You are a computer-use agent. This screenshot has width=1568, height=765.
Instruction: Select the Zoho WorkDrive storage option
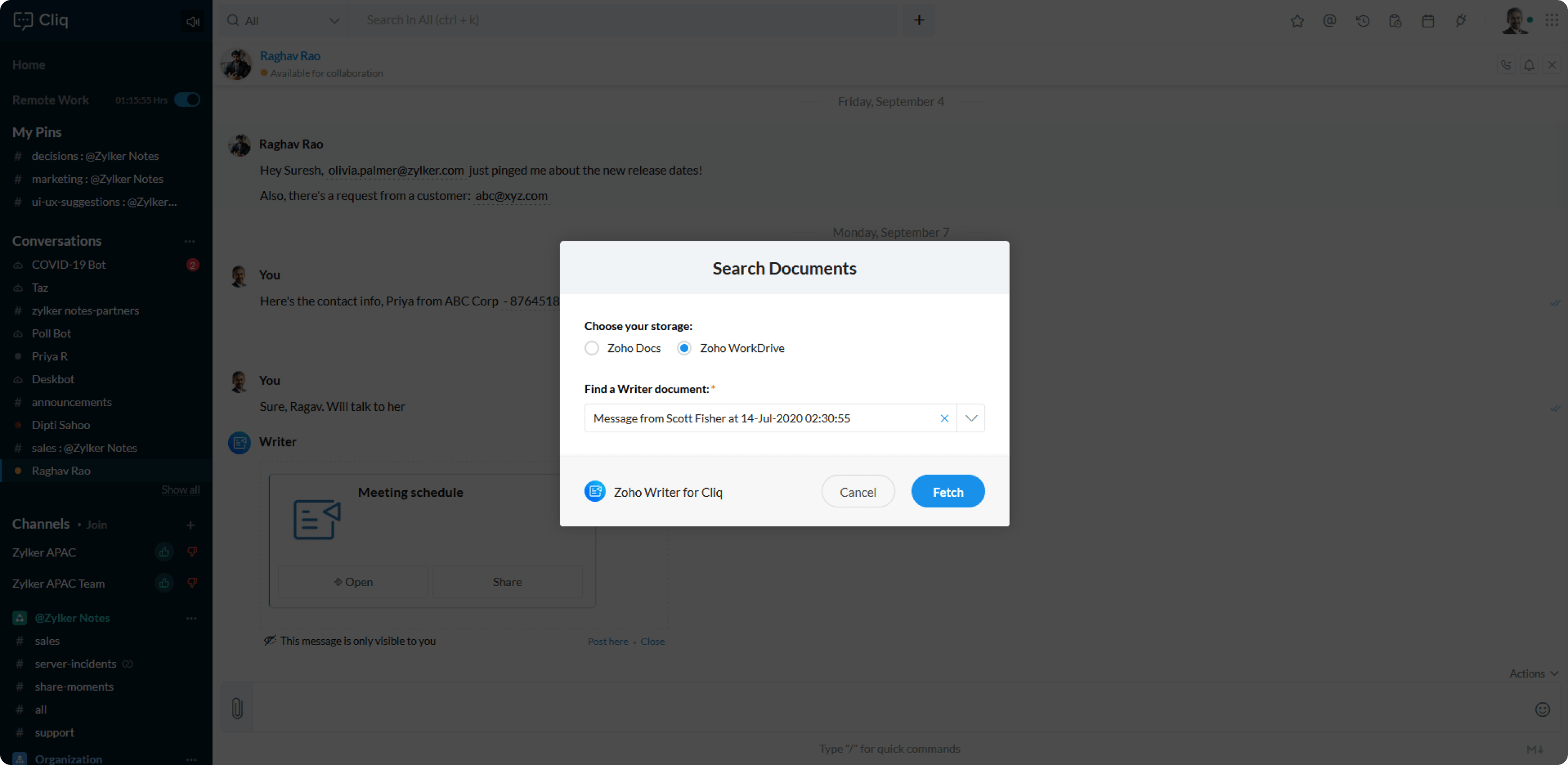click(x=684, y=348)
